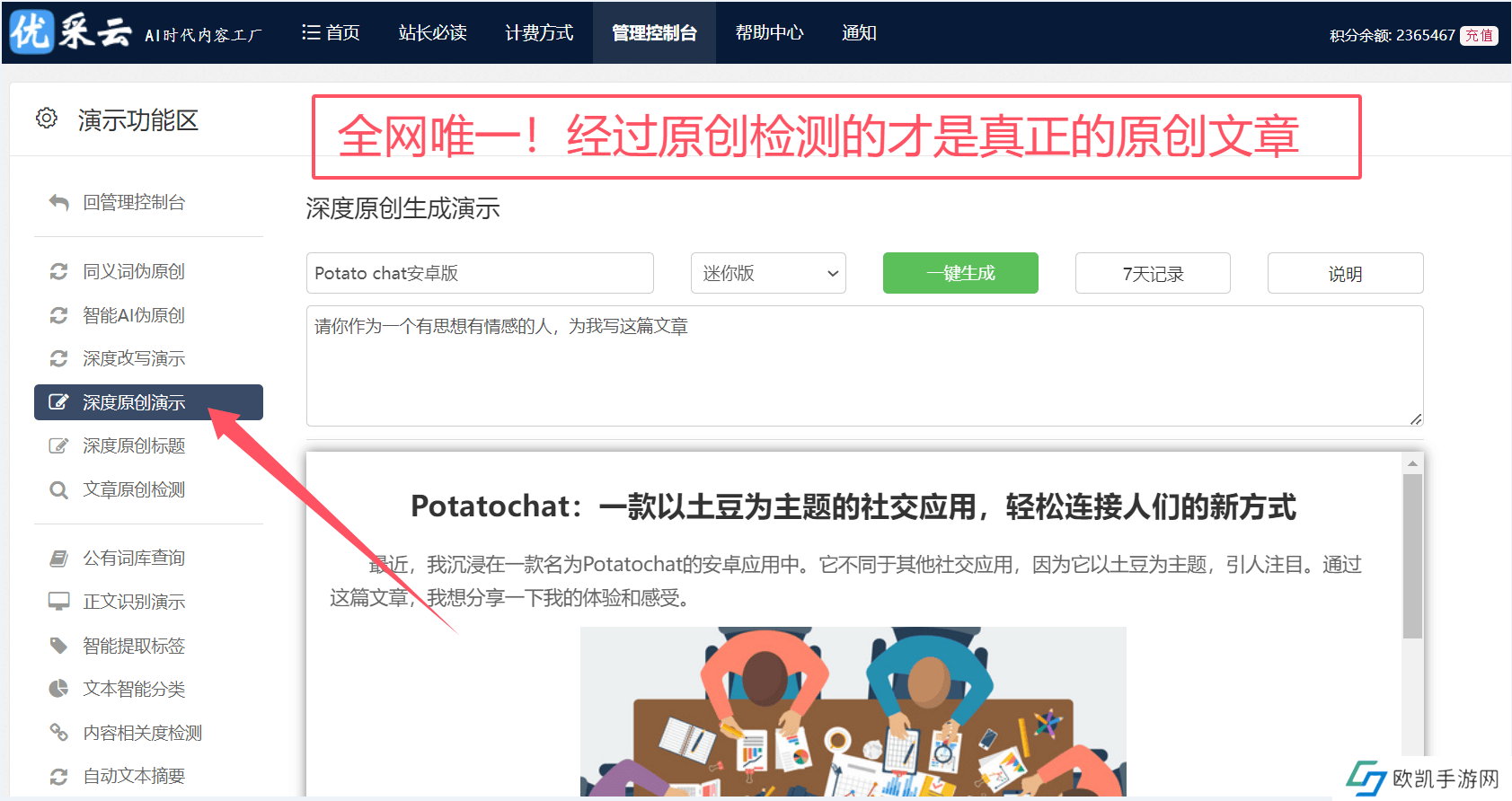1512x801 pixels.
Task: Click the refresh icon next to 智能AI伪原创
Action: click(x=58, y=315)
